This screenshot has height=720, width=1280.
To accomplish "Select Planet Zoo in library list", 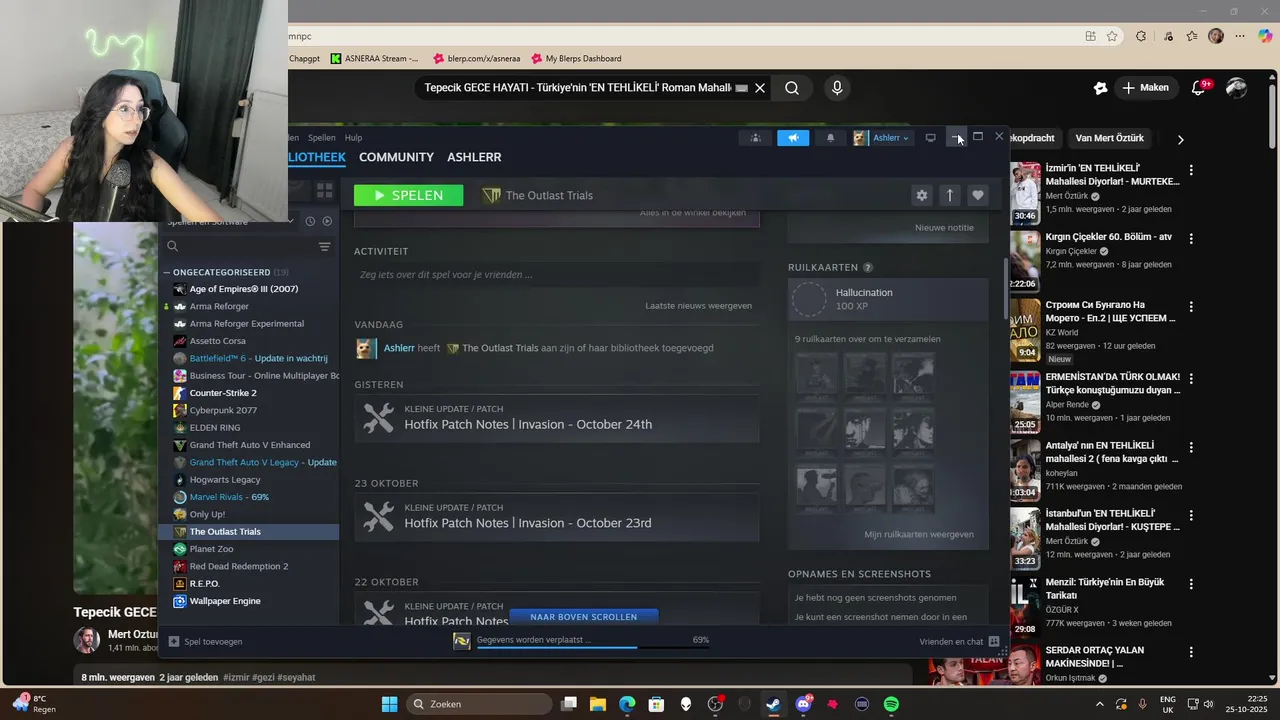I will click(251, 549).
